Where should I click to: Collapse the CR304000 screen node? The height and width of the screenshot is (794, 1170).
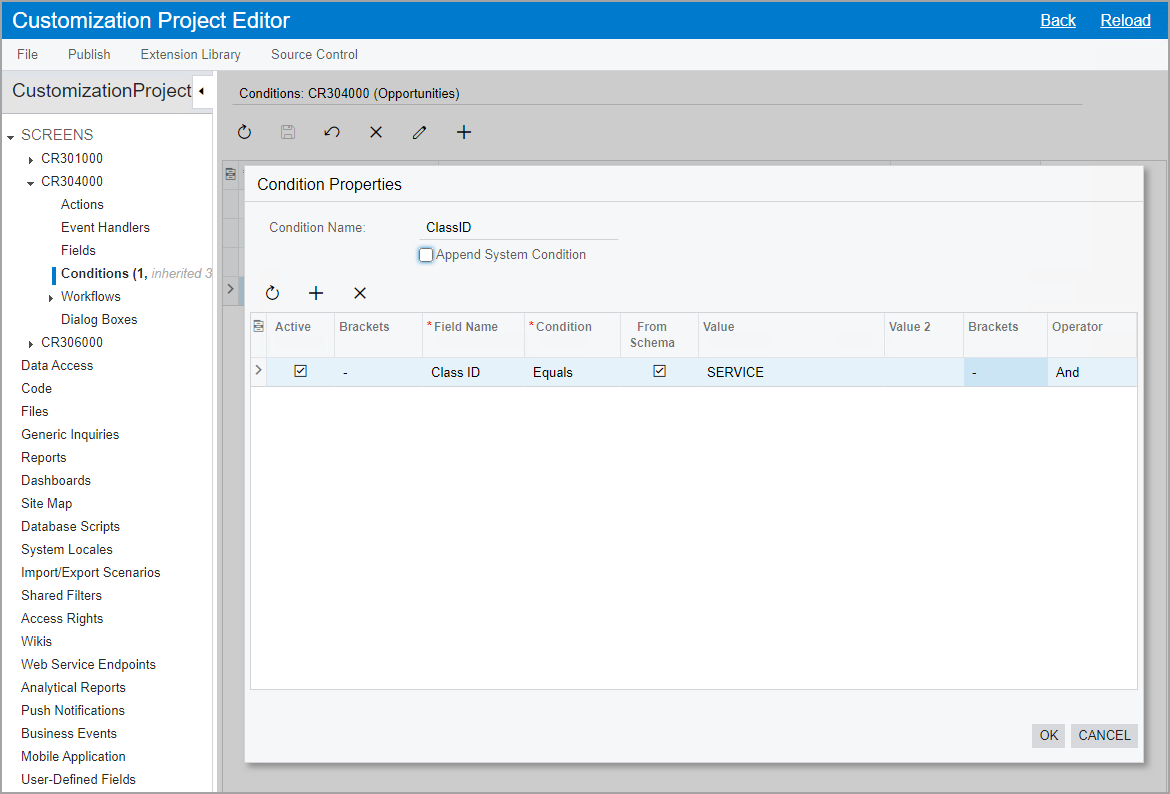(31, 183)
